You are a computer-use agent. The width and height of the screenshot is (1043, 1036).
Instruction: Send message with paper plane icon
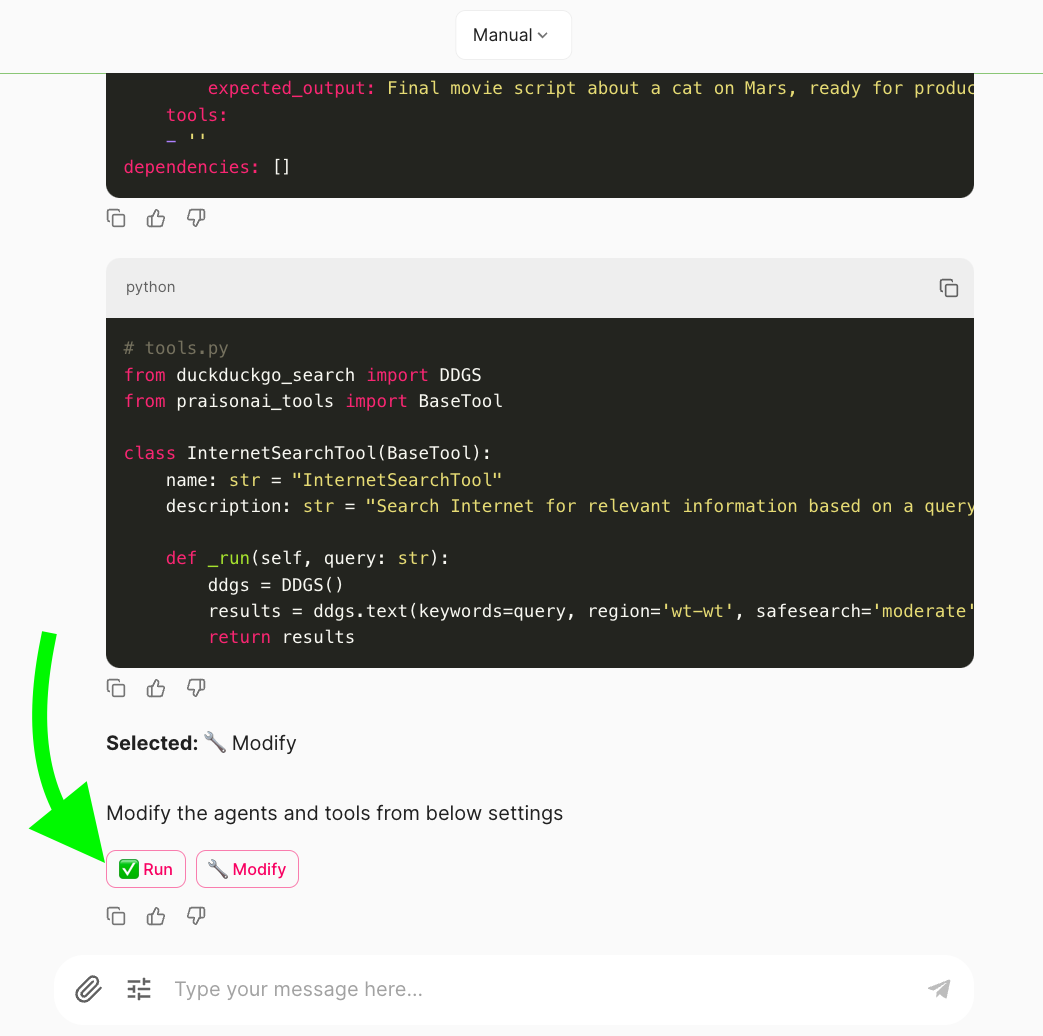click(939, 989)
